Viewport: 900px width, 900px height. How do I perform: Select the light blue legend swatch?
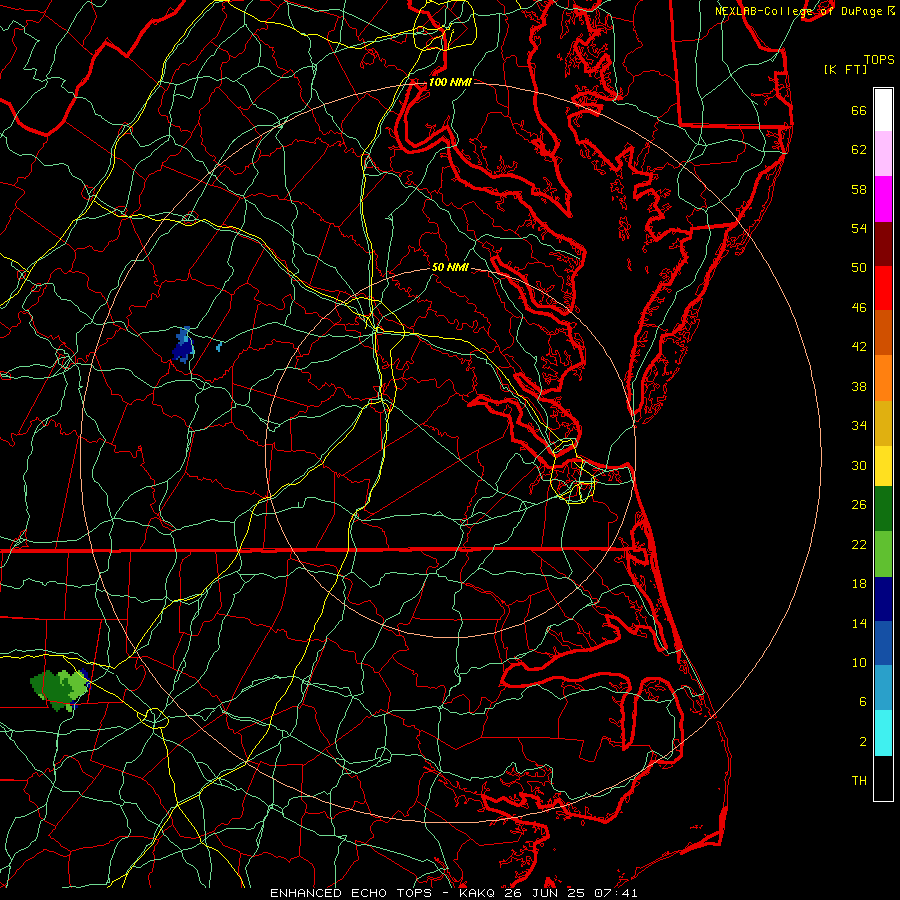pyautogui.click(x=883, y=688)
